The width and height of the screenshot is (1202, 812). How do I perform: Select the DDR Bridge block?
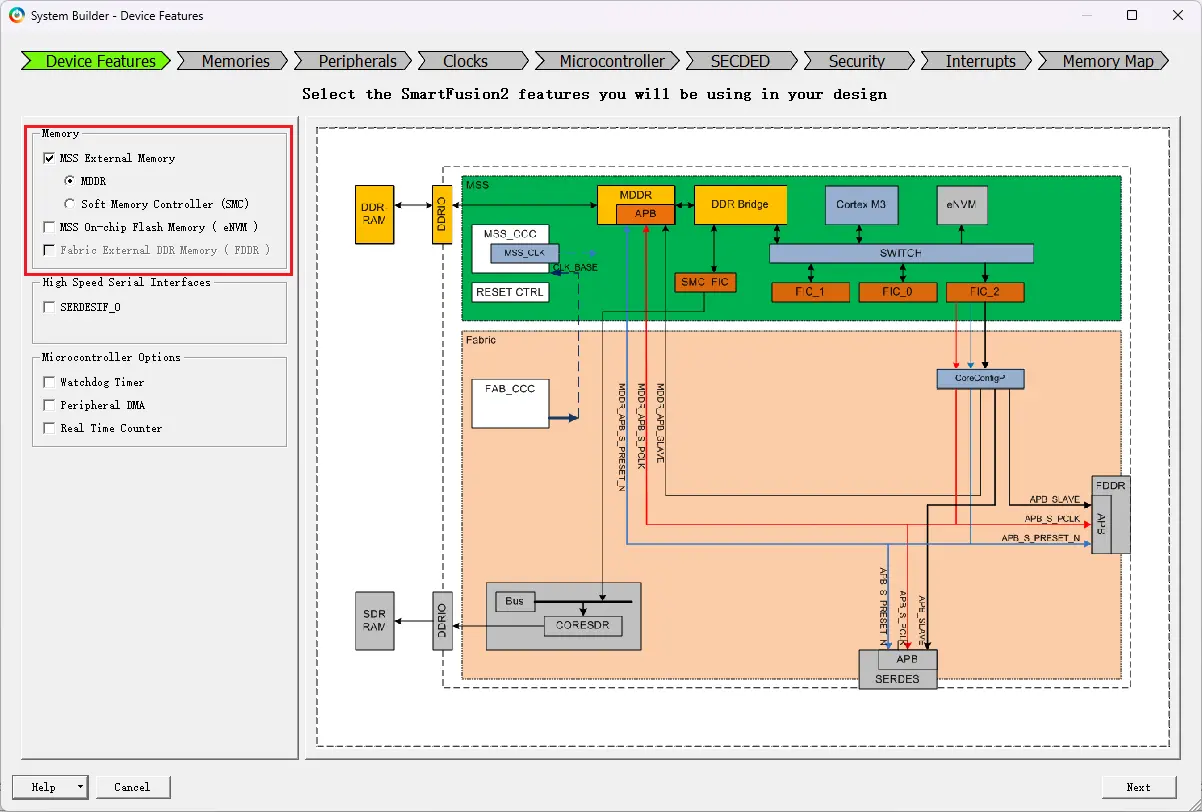coord(740,204)
